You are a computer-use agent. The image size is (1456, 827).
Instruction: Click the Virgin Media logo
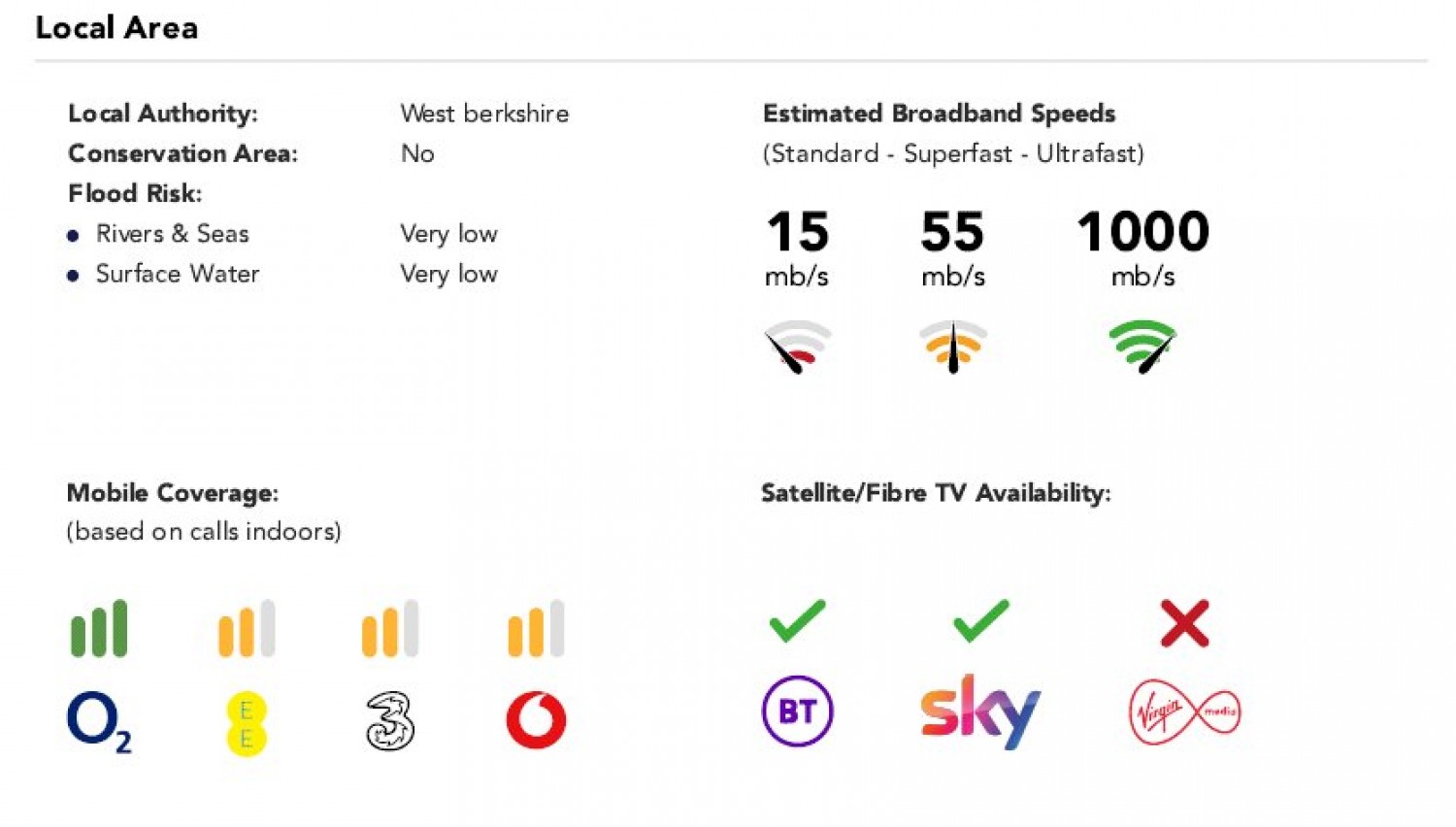click(x=1184, y=712)
